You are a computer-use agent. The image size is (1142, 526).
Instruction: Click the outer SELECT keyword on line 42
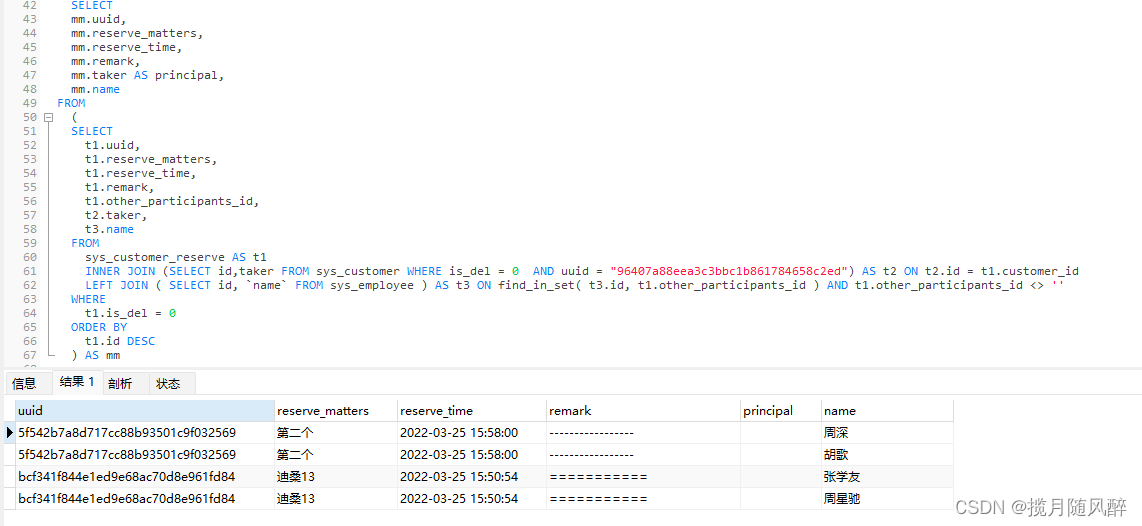click(x=92, y=6)
